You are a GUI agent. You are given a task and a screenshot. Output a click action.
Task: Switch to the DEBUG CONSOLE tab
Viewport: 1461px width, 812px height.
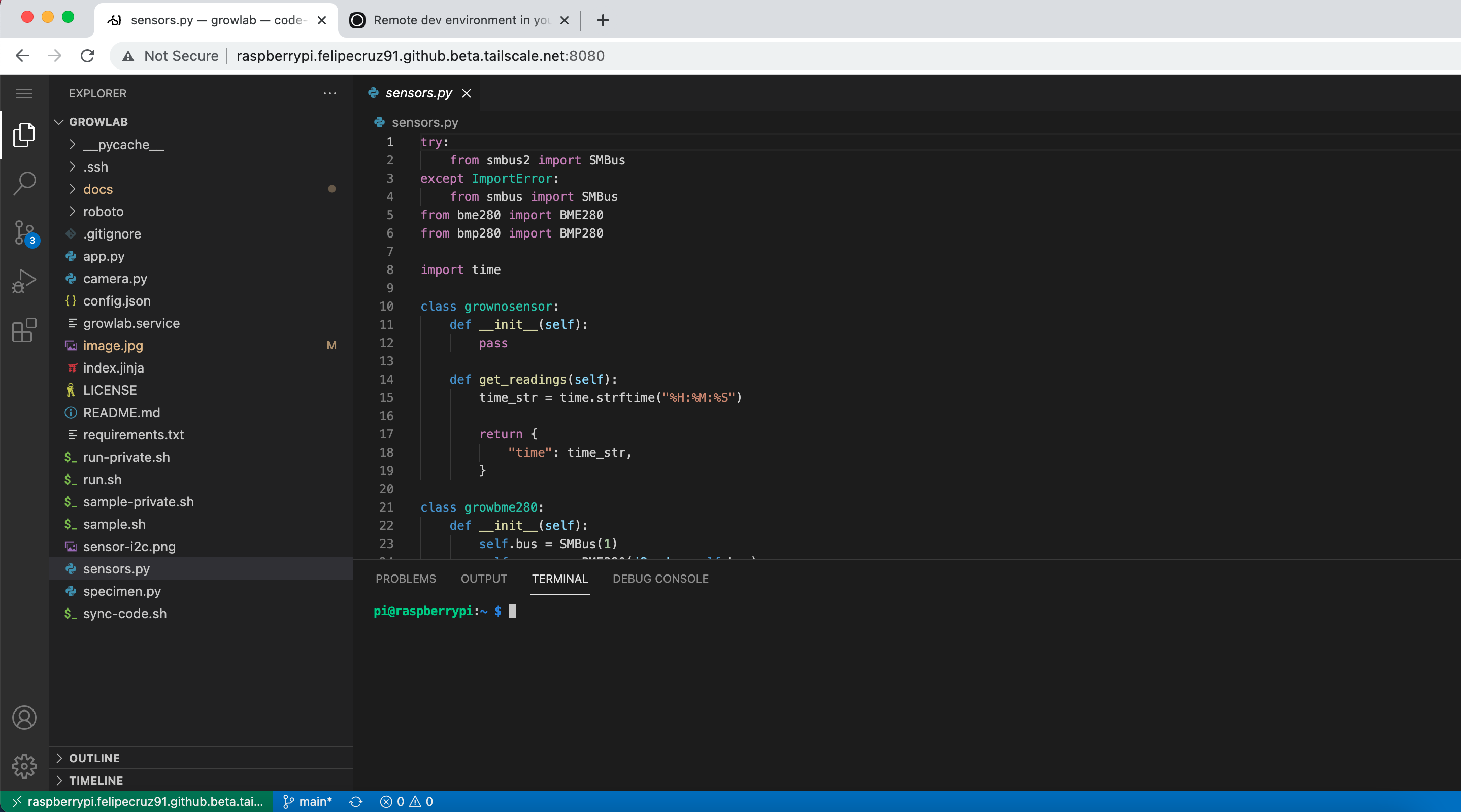tap(660, 579)
